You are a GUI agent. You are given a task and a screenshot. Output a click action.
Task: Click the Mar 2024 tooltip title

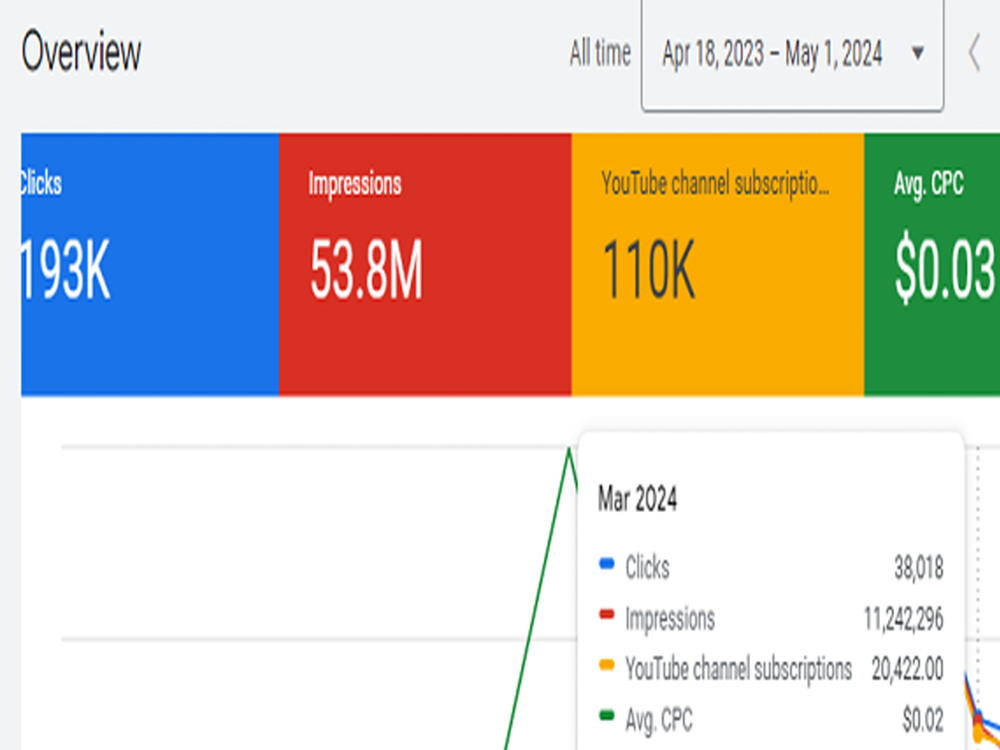point(637,499)
